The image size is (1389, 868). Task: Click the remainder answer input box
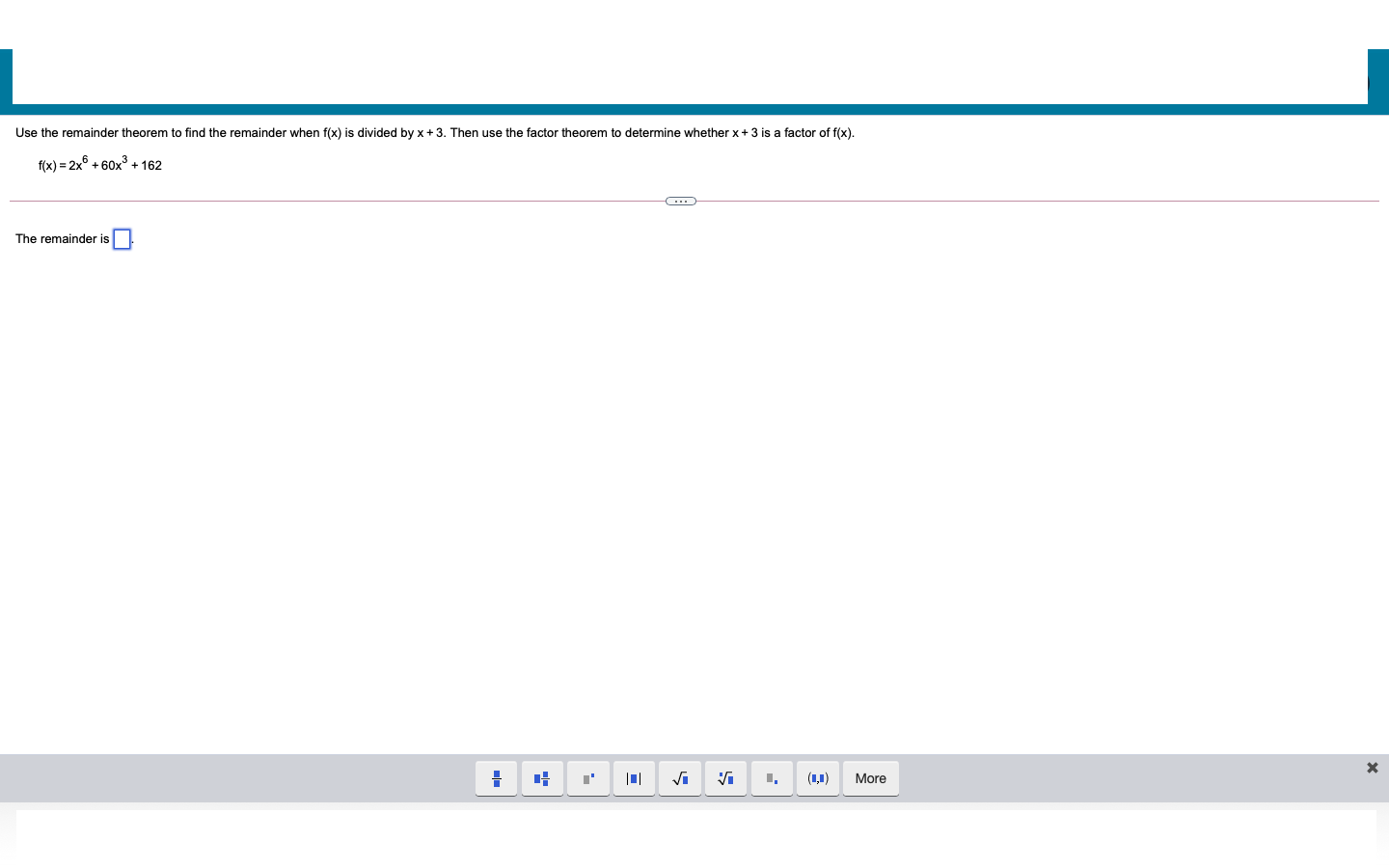tap(122, 239)
